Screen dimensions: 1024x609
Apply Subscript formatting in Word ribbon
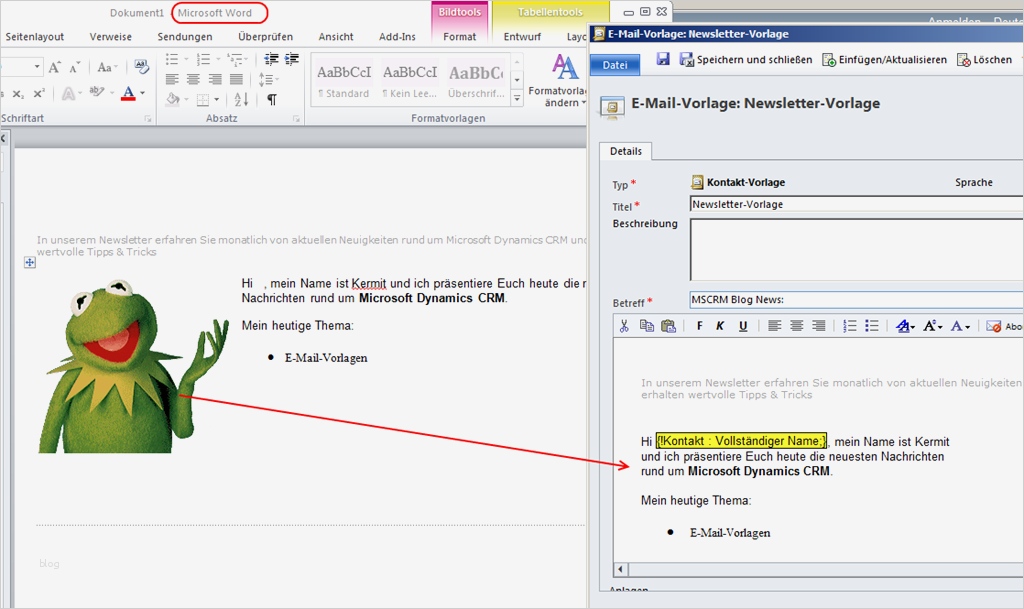click(18, 94)
